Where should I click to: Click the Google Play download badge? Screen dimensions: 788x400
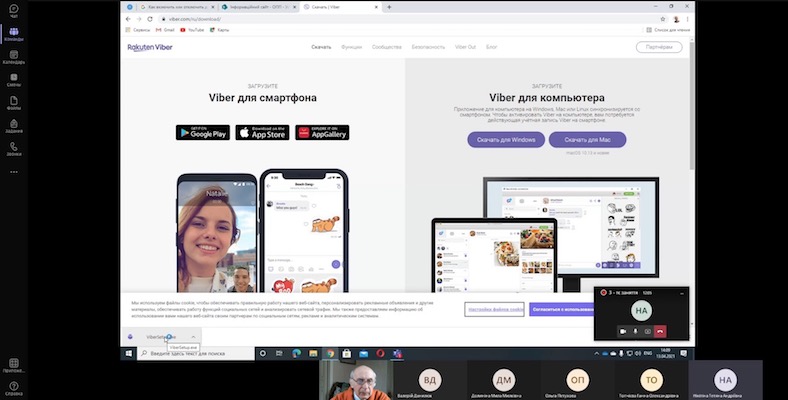tap(203, 133)
